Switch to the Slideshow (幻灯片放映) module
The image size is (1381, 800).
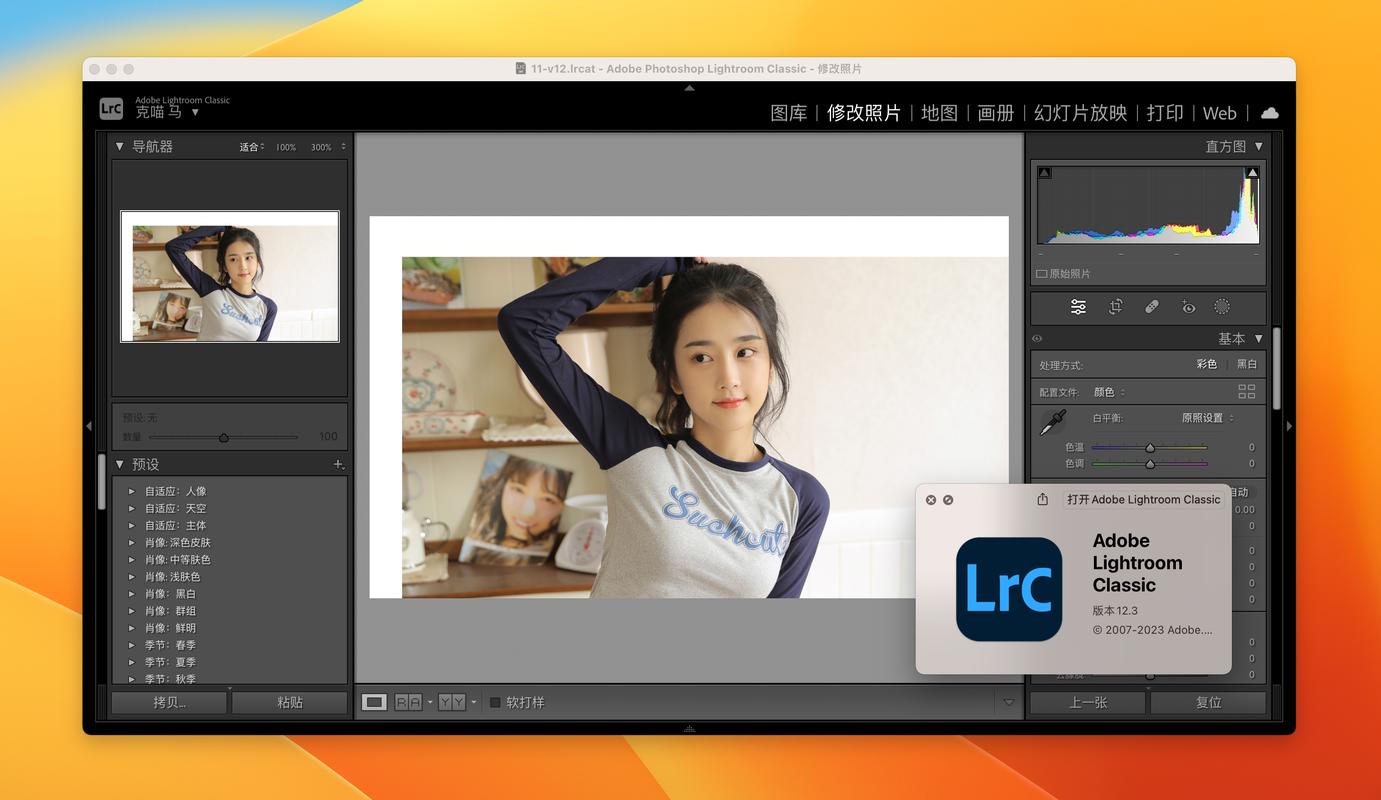(x=1081, y=113)
